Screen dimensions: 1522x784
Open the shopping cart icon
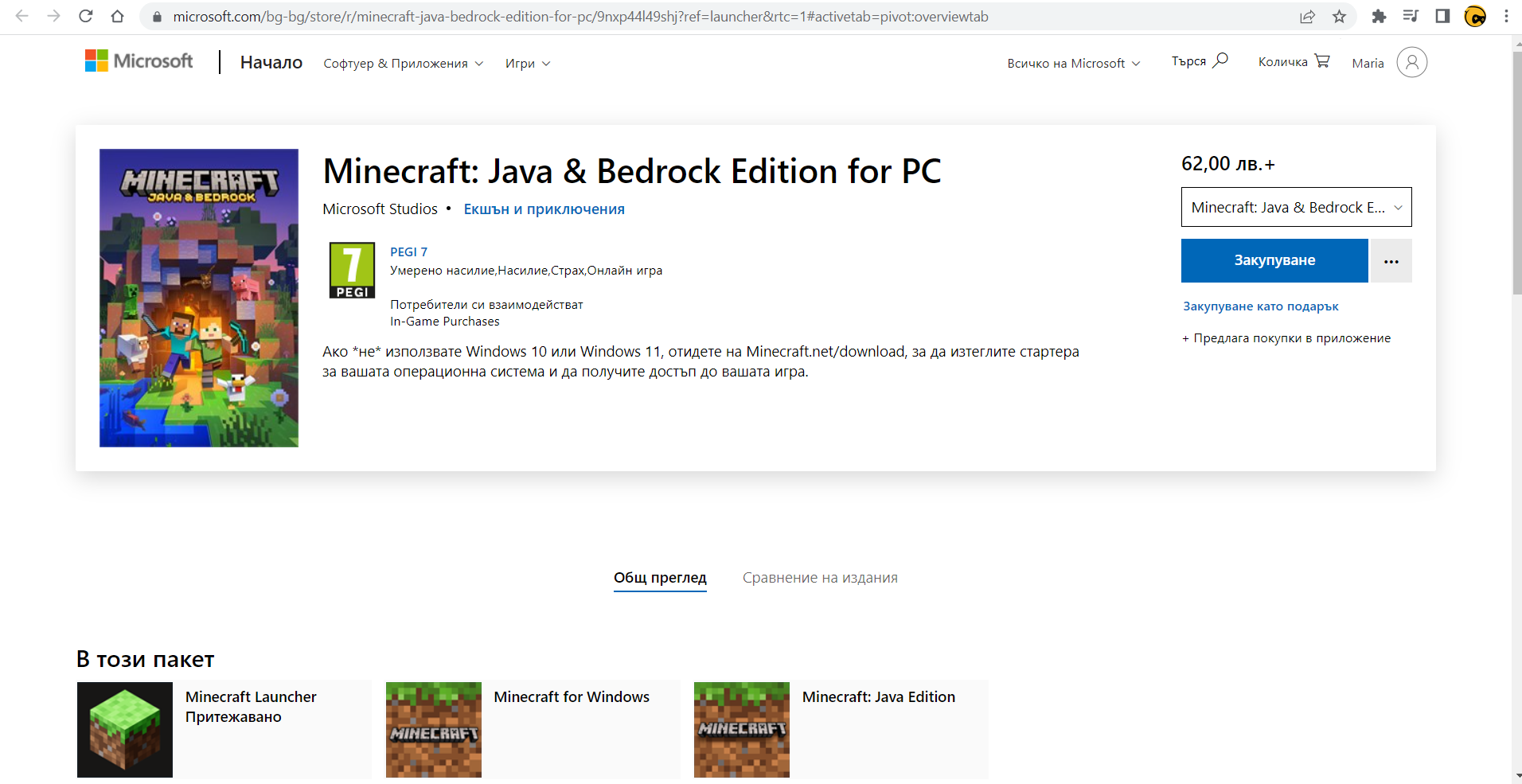point(1322,61)
